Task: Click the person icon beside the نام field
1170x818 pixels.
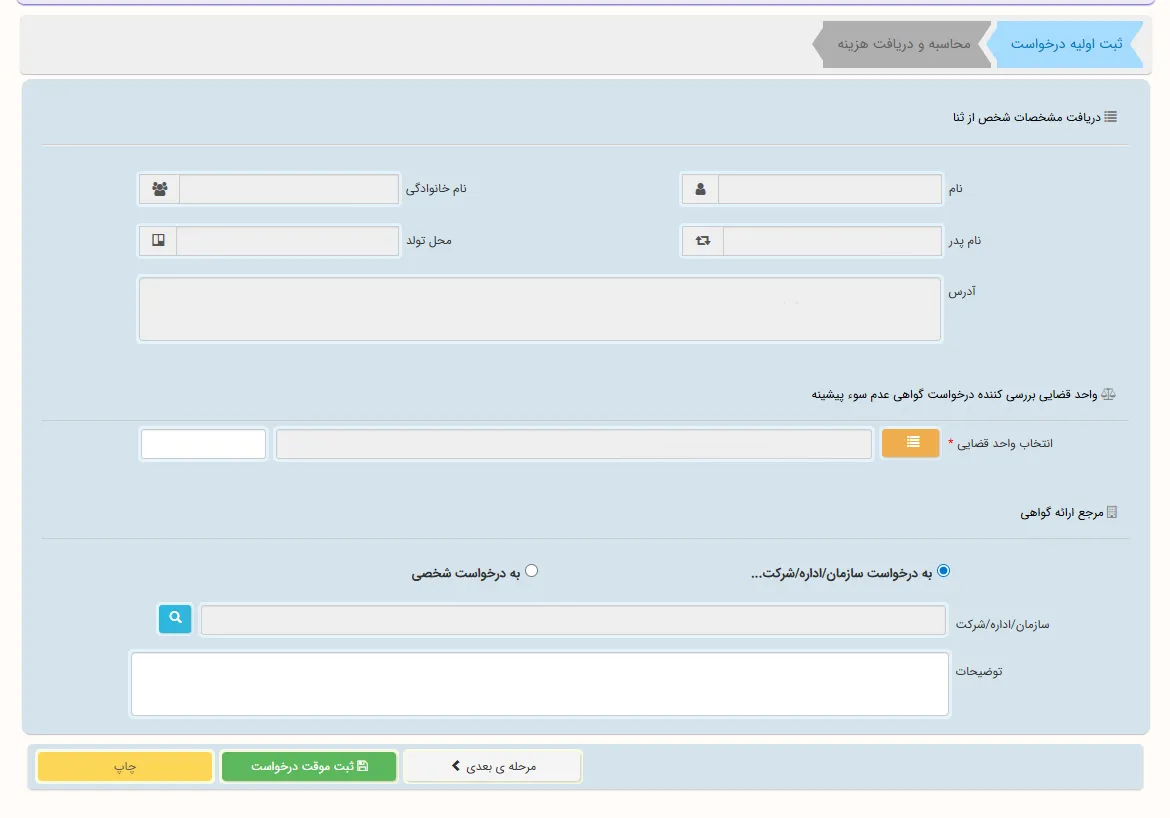Action: click(x=700, y=189)
